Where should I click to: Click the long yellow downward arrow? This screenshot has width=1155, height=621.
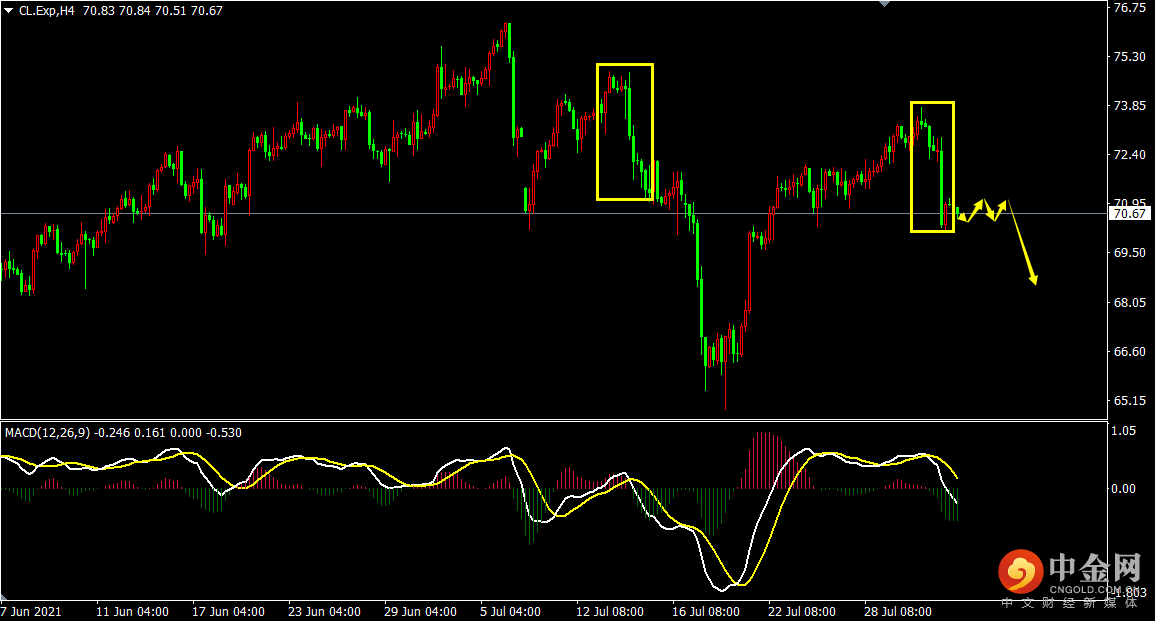pyautogui.click(x=1022, y=242)
